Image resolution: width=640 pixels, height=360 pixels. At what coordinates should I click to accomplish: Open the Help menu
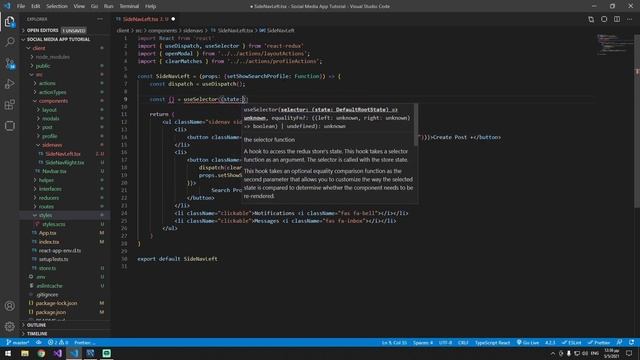click(x=150, y=6)
